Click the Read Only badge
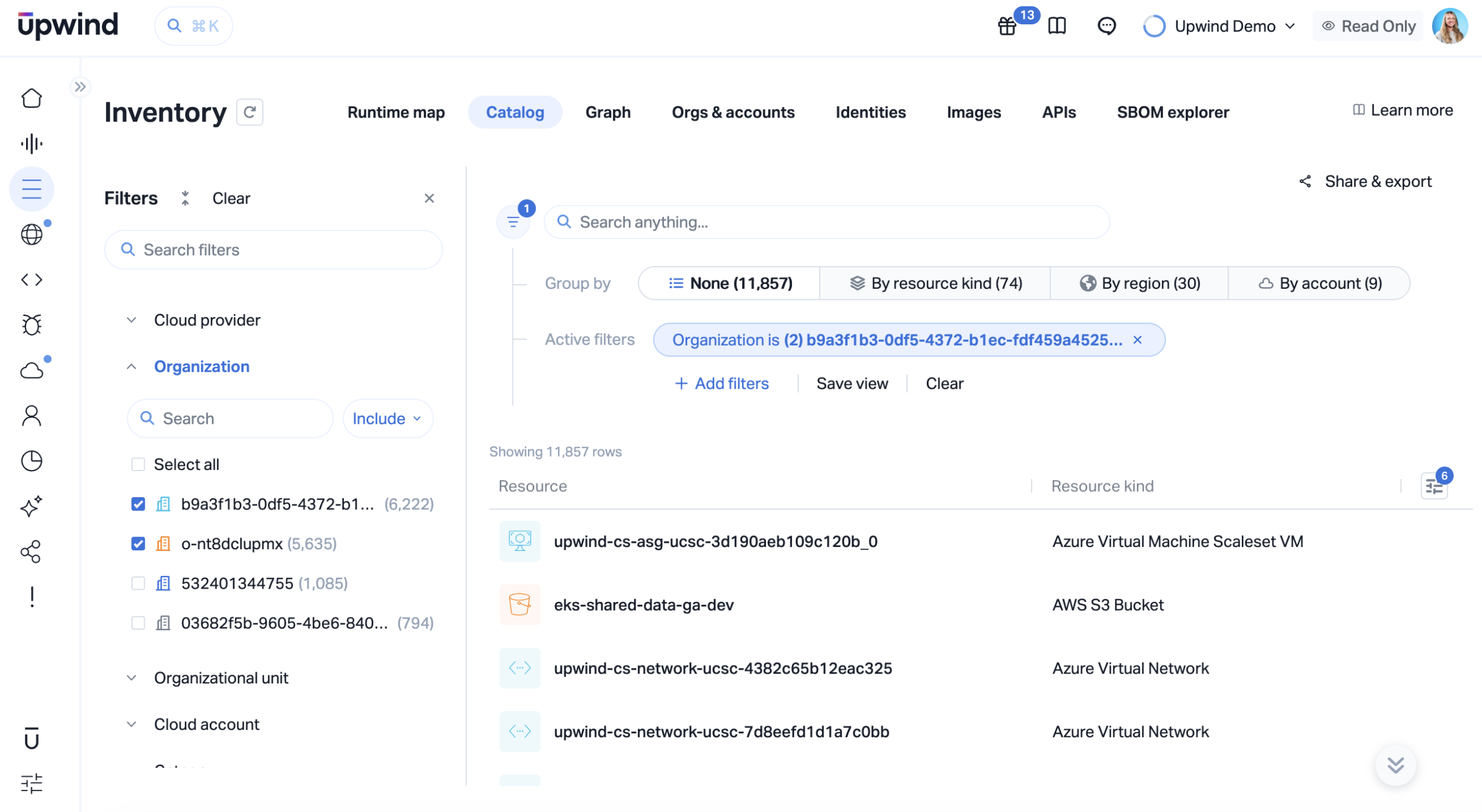This screenshot has width=1482, height=812. click(x=1369, y=26)
